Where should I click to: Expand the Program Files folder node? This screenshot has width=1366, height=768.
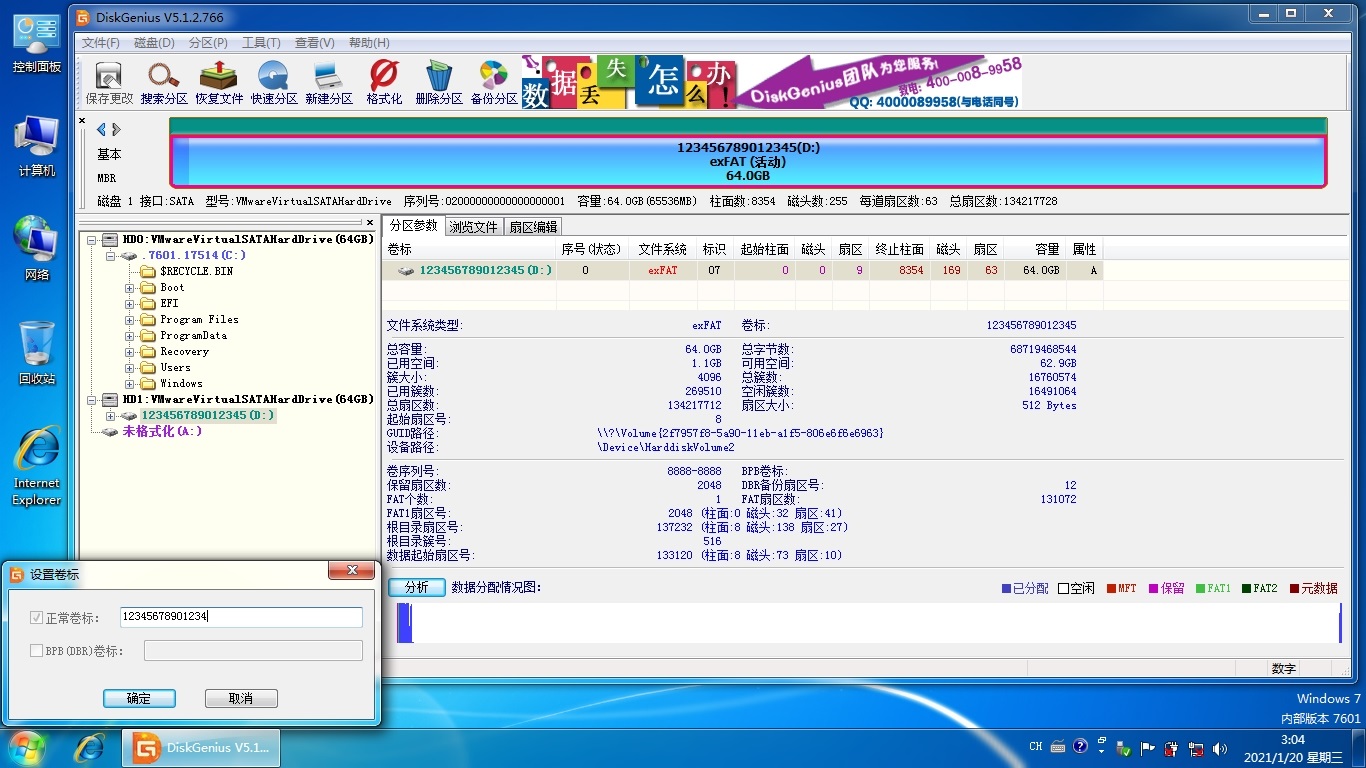(x=130, y=320)
